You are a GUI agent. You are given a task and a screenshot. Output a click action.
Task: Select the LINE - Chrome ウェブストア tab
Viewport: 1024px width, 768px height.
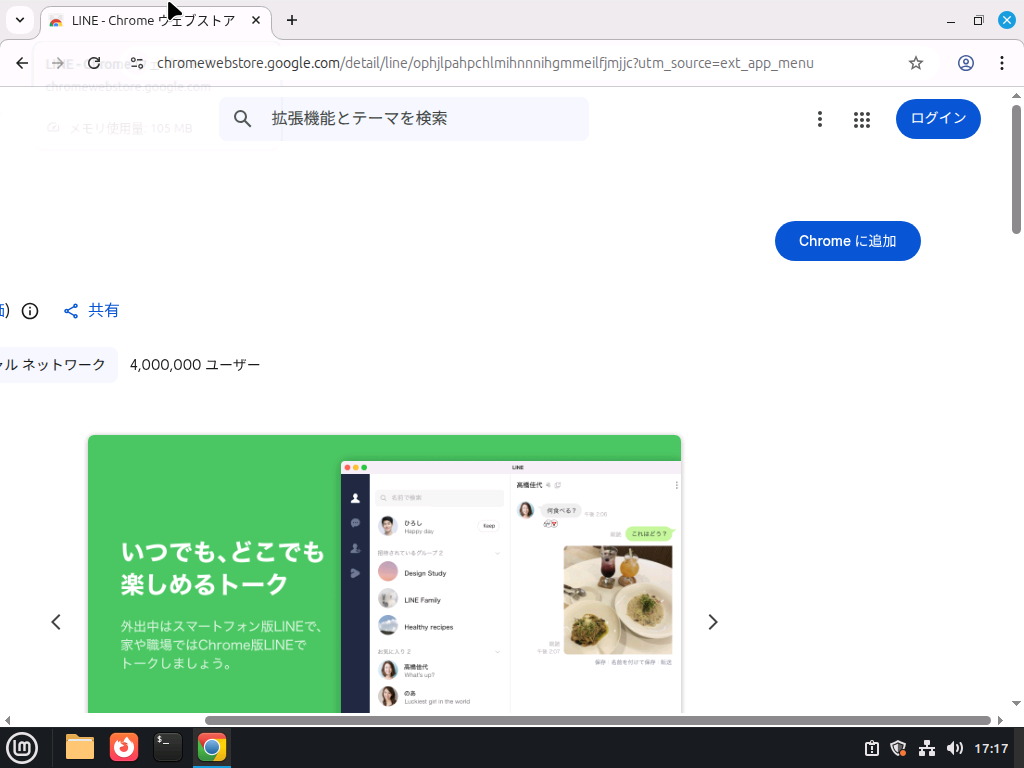pyautogui.click(x=150, y=20)
